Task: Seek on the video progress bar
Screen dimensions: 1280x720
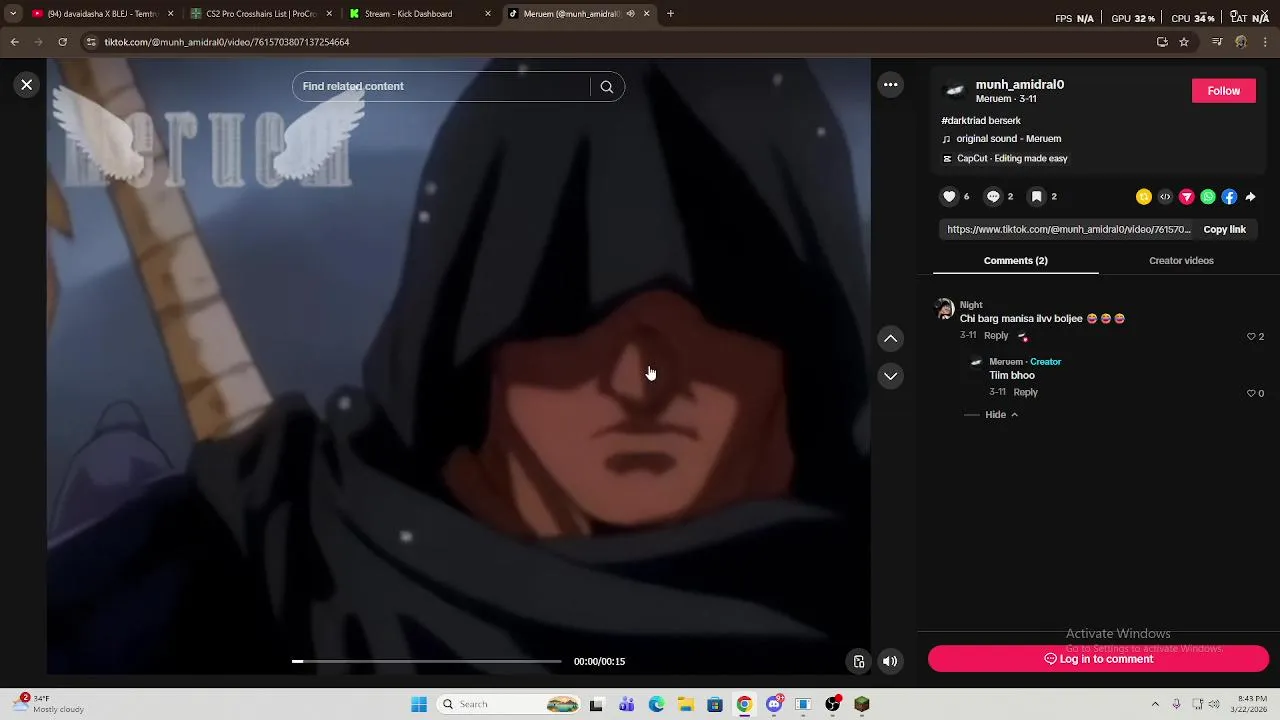Action: click(427, 661)
